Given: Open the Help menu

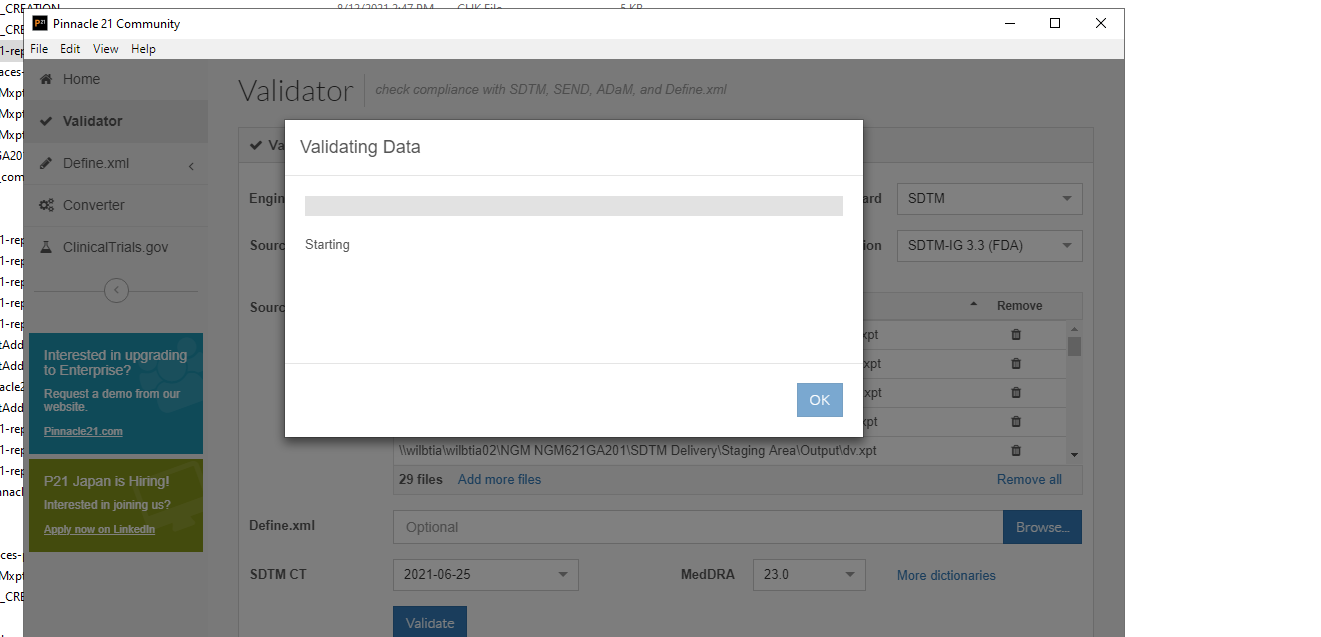Looking at the screenshot, I should coord(143,49).
